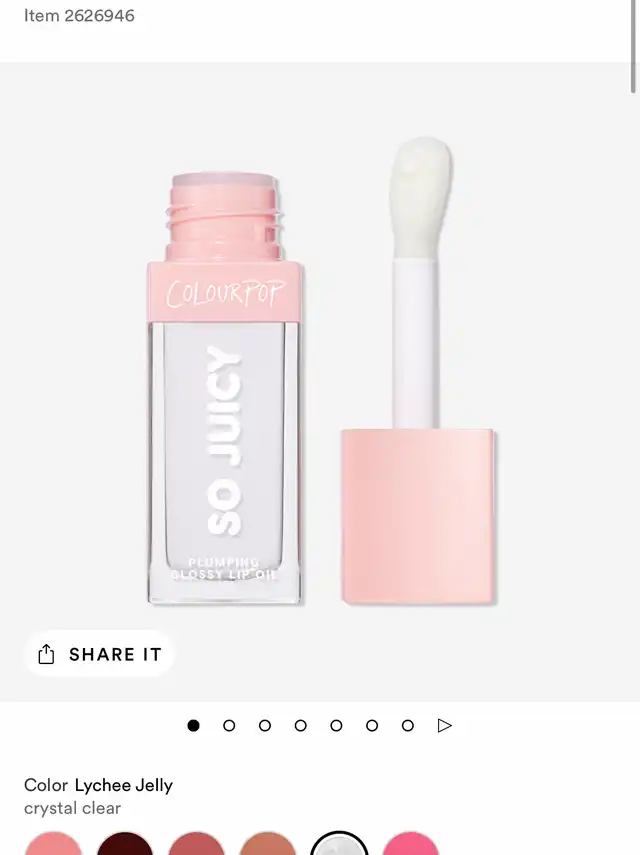
Task: Click the SHARE IT button
Action: (x=99, y=654)
